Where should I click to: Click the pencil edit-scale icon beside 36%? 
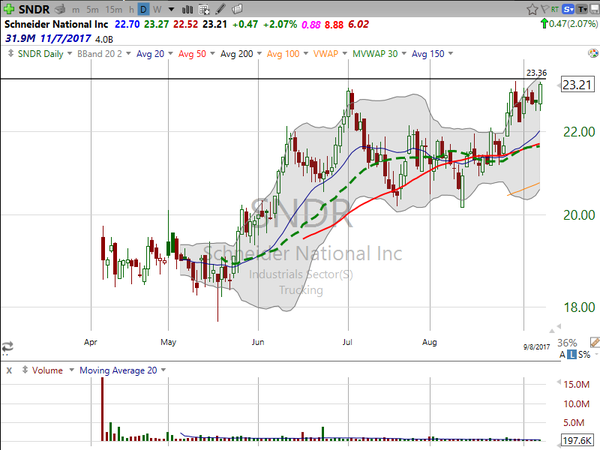[x=595, y=342]
